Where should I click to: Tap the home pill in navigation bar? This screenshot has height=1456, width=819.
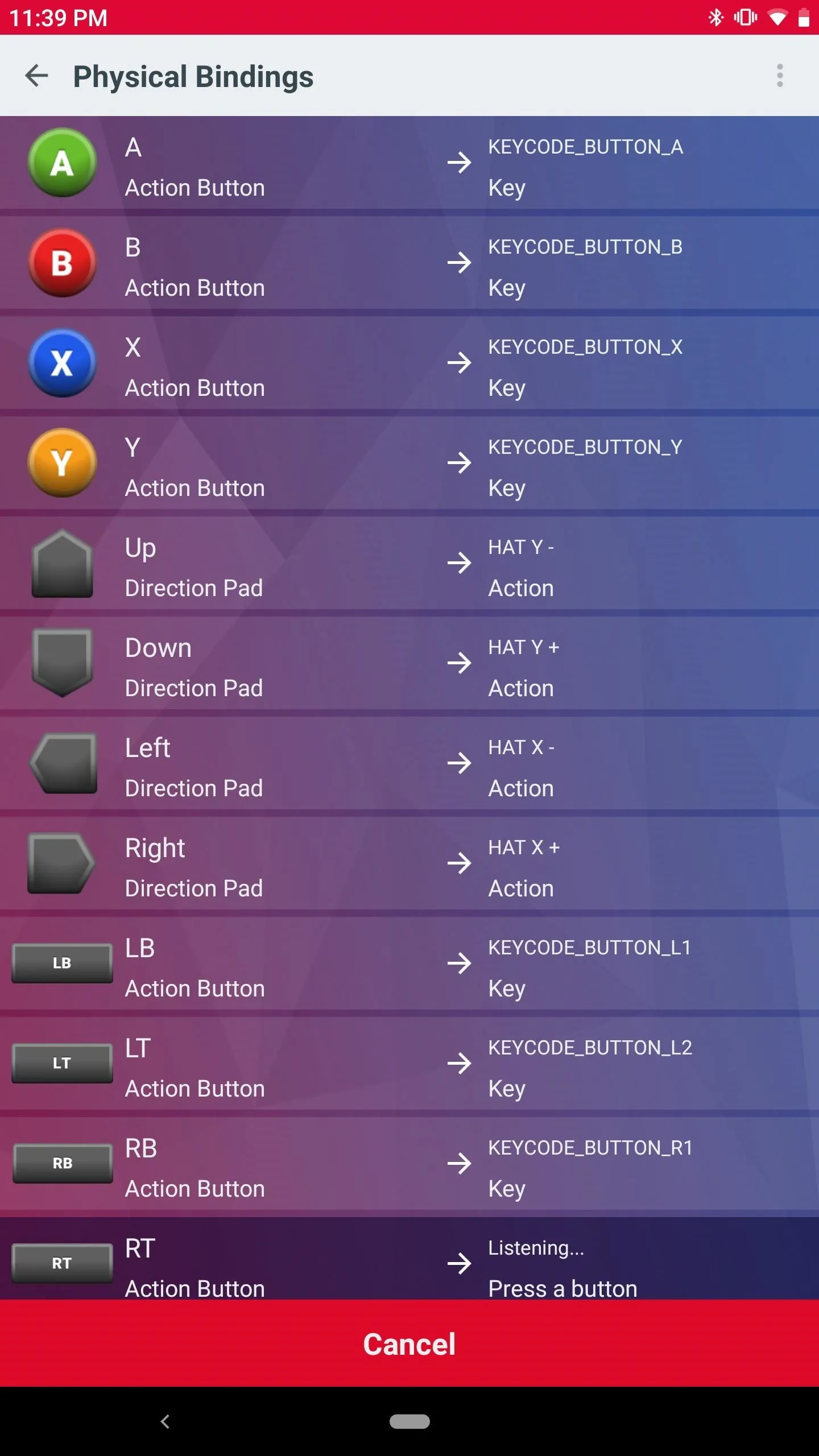409,1421
